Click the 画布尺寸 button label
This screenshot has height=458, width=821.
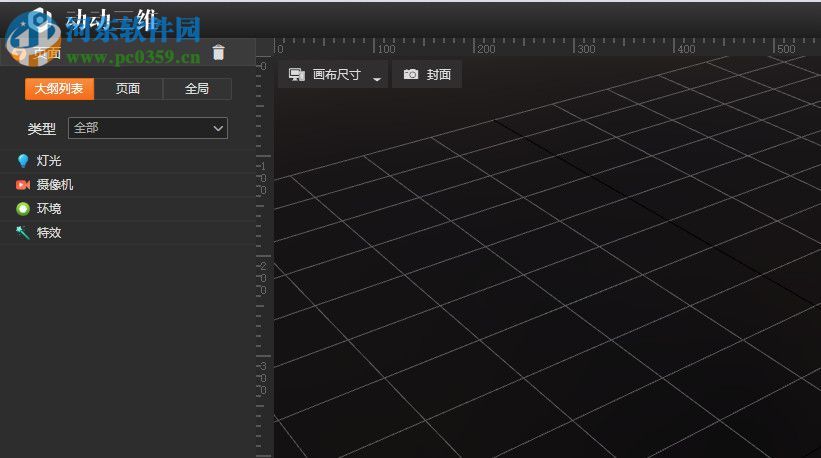tap(337, 75)
